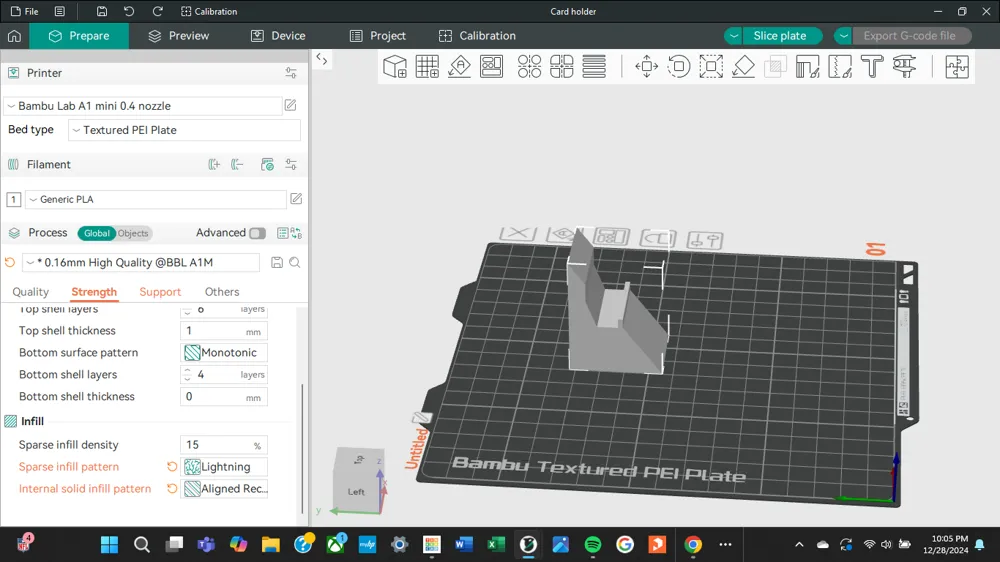Select the Rotate tool
Viewport: 1000px width, 562px height.
pos(679,66)
